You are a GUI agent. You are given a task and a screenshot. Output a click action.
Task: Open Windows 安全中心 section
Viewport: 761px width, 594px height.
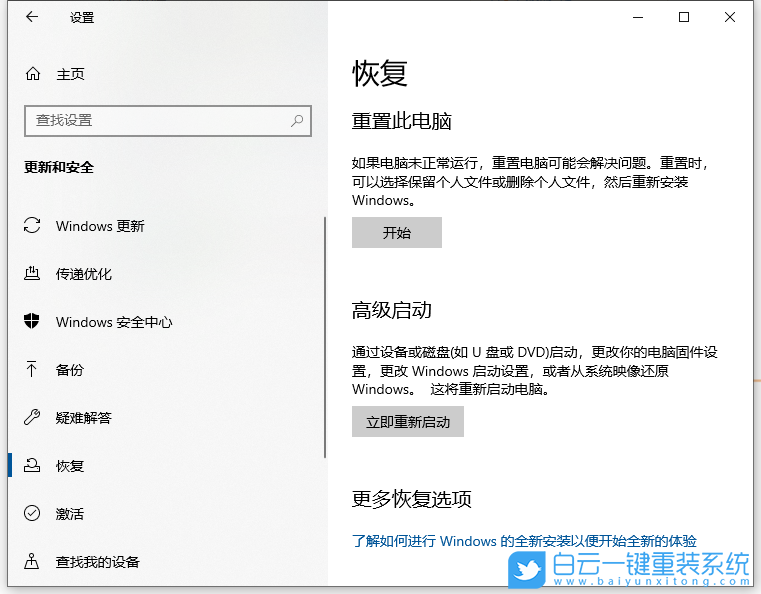[x=114, y=322]
